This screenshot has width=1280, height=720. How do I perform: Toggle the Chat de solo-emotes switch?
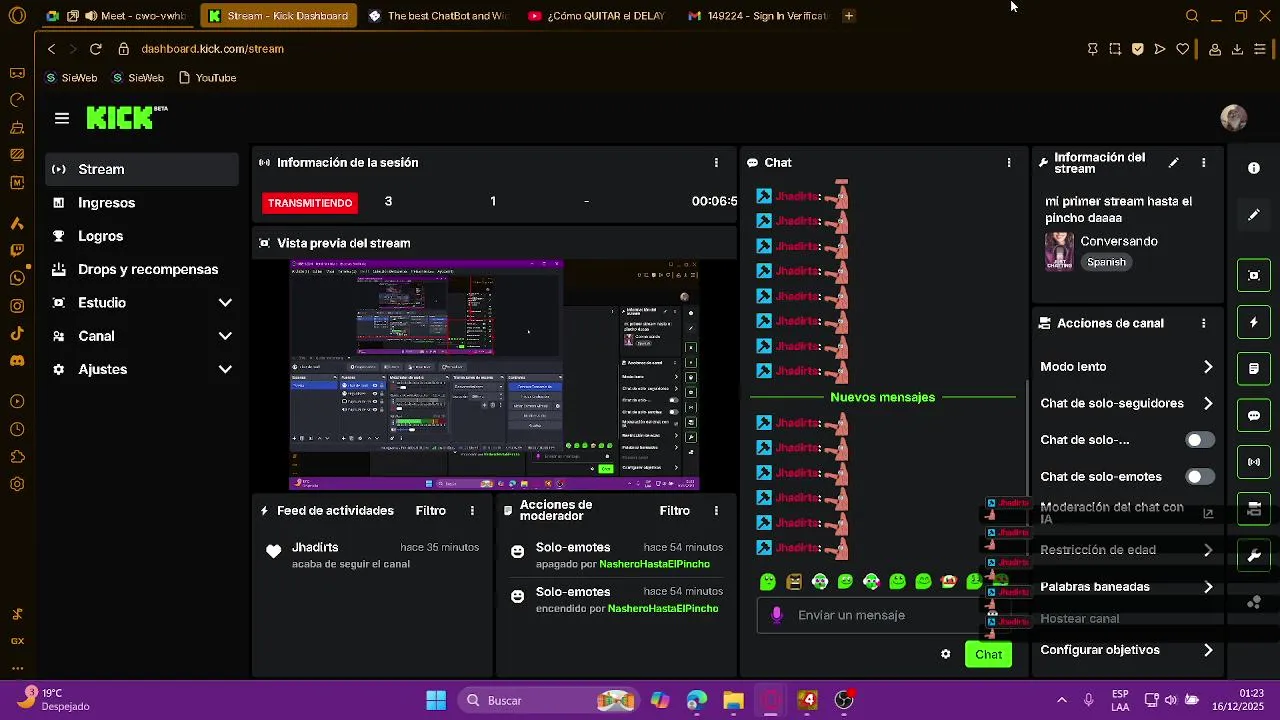[1199, 477]
